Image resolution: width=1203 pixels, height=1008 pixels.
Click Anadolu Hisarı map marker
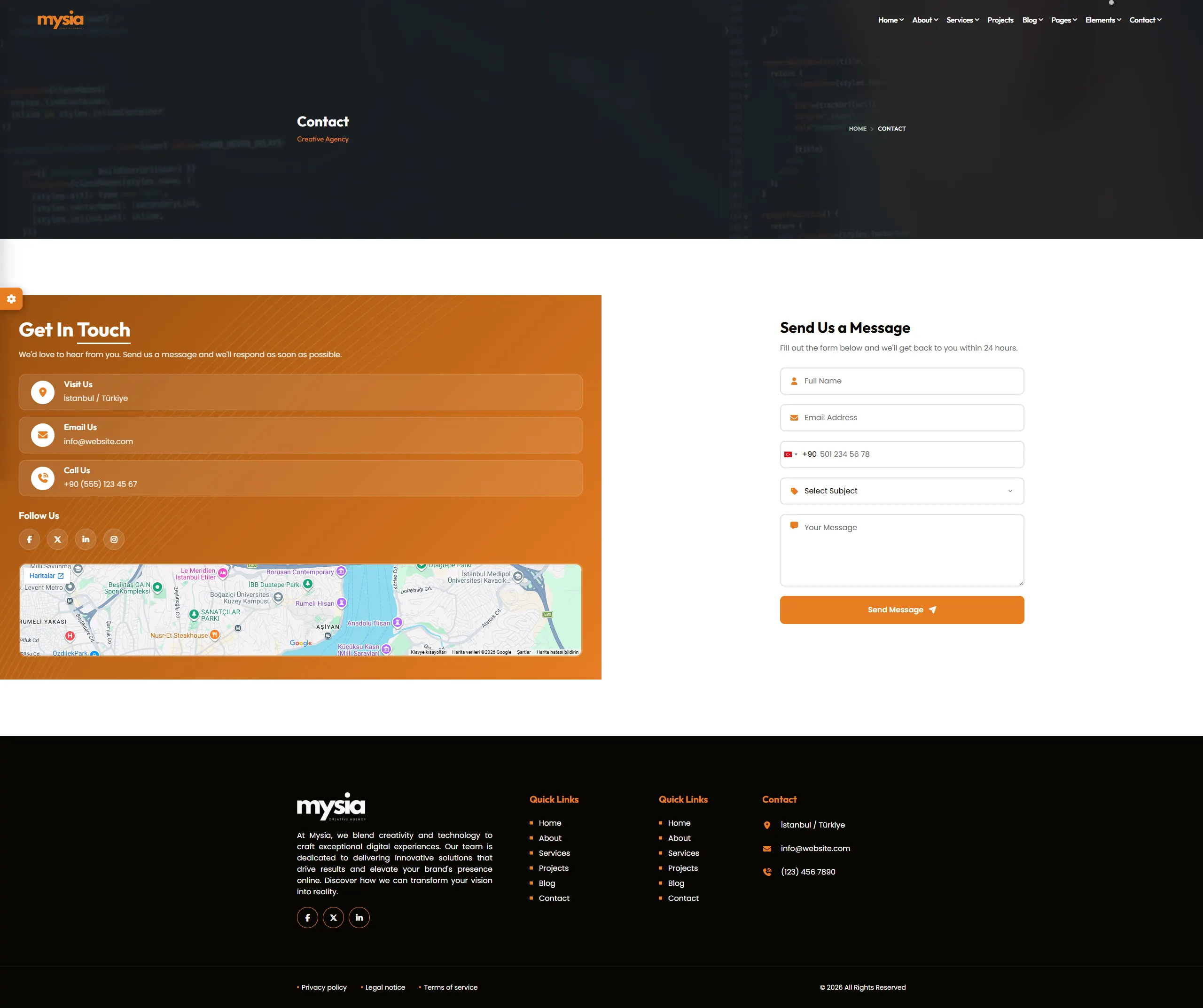pos(398,623)
